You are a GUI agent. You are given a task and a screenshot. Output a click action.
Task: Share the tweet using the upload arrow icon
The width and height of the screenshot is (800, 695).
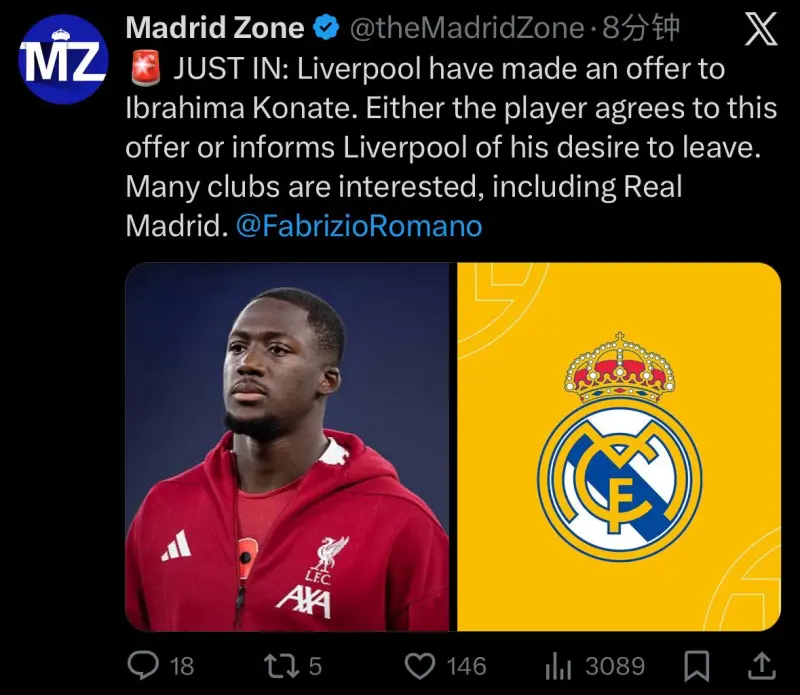pyautogui.click(x=761, y=666)
